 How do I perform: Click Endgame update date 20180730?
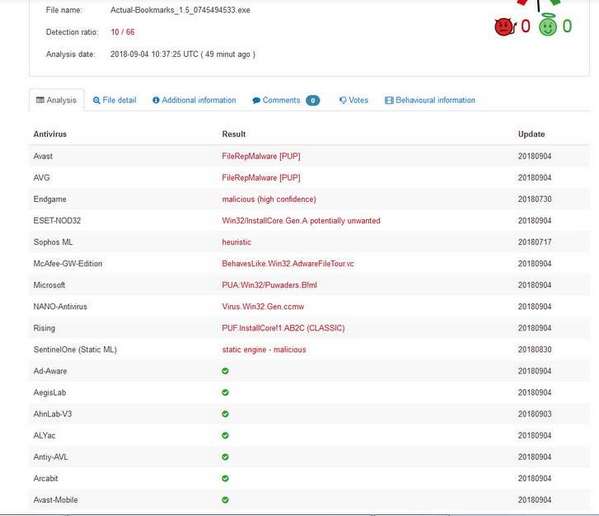[534, 199]
